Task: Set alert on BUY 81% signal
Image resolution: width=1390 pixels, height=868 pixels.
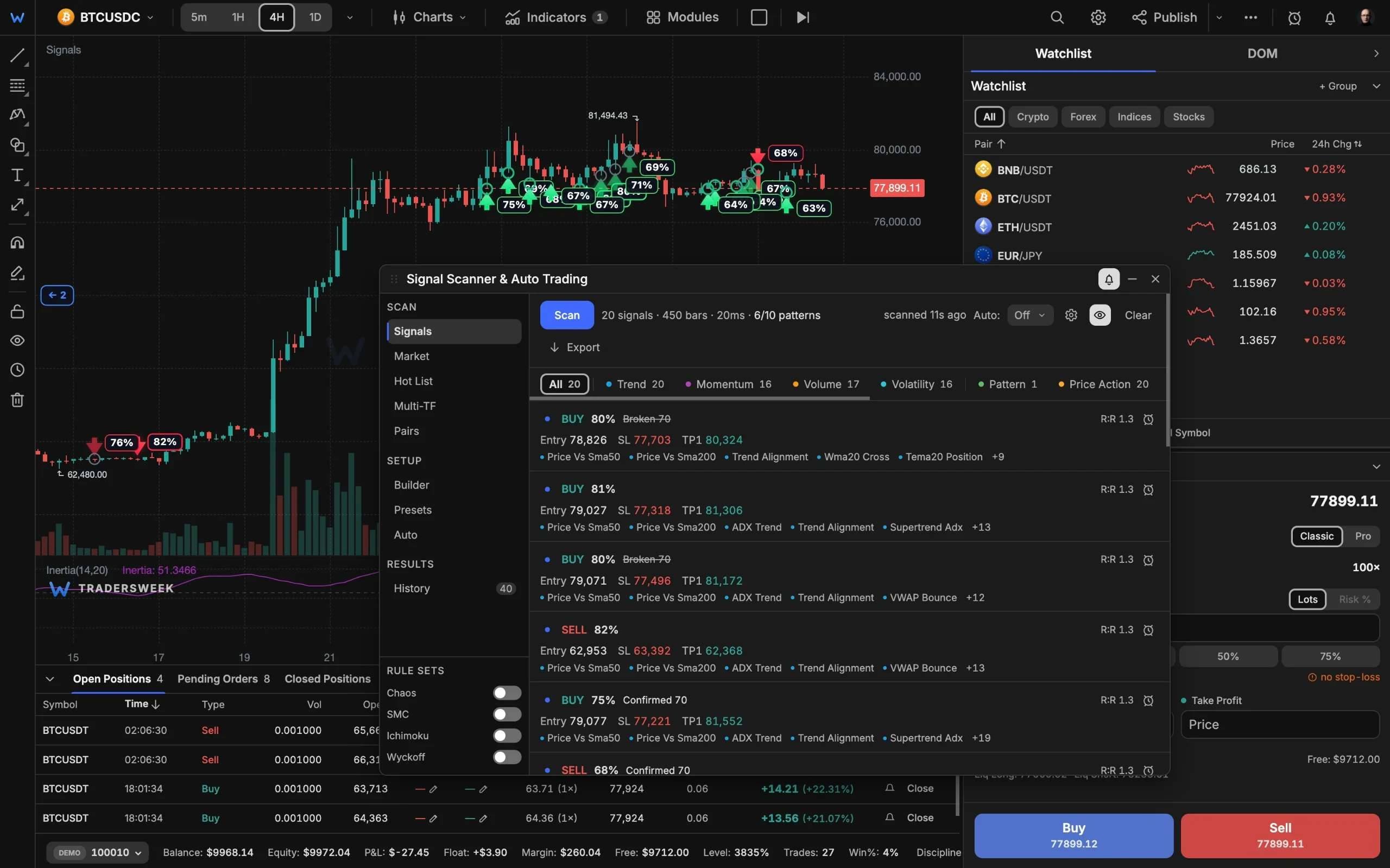Action: point(1148,490)
